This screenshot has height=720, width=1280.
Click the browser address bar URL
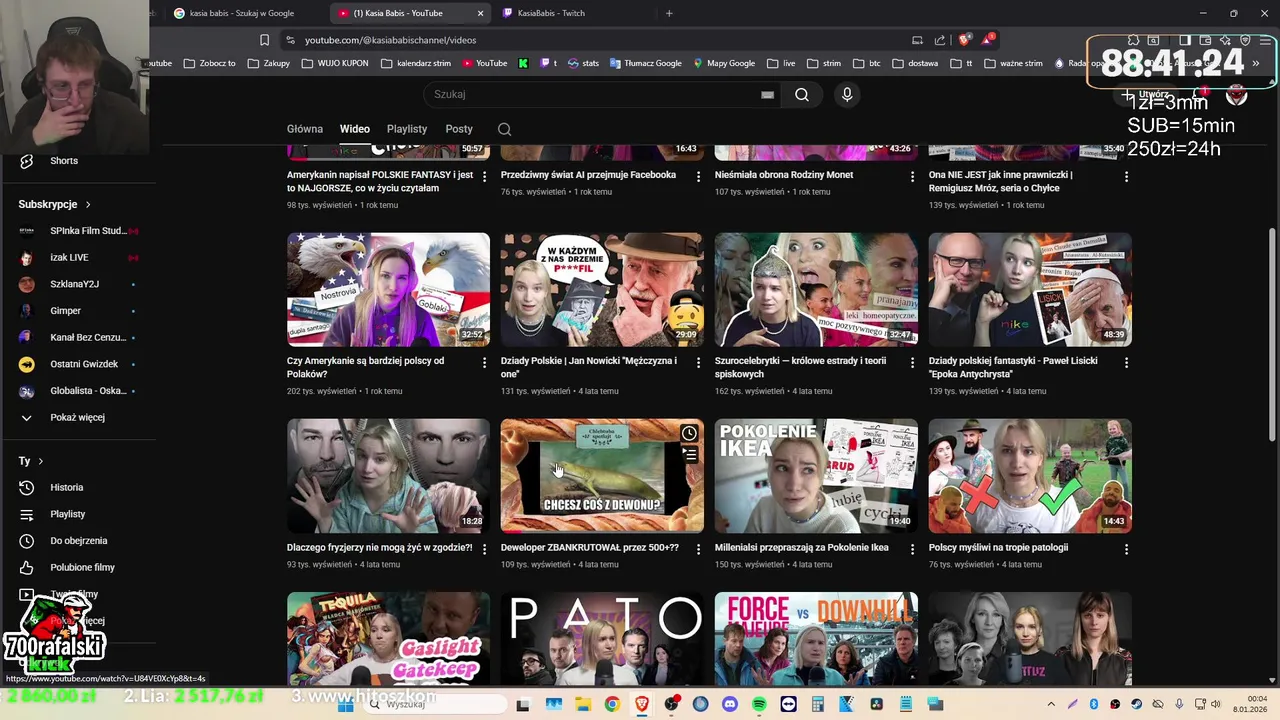tap(391, 40)
